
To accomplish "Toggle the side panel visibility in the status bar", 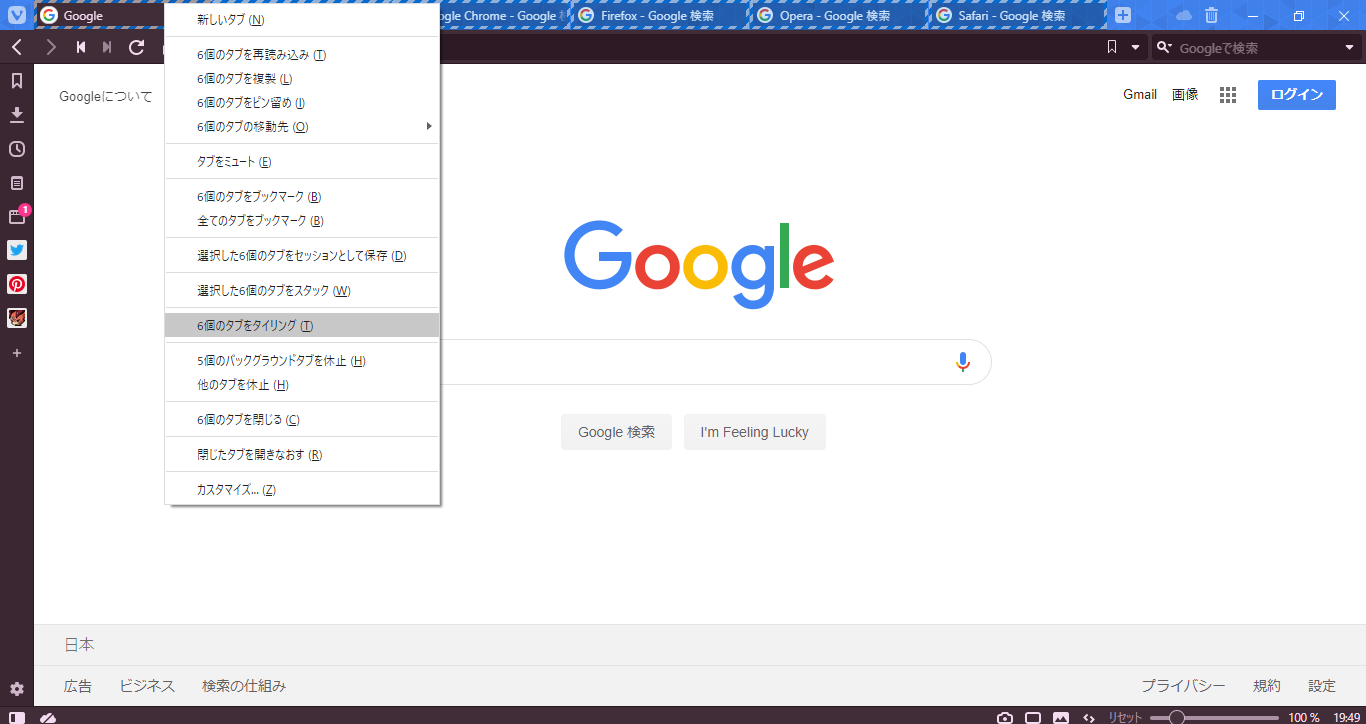I will 16,717.
